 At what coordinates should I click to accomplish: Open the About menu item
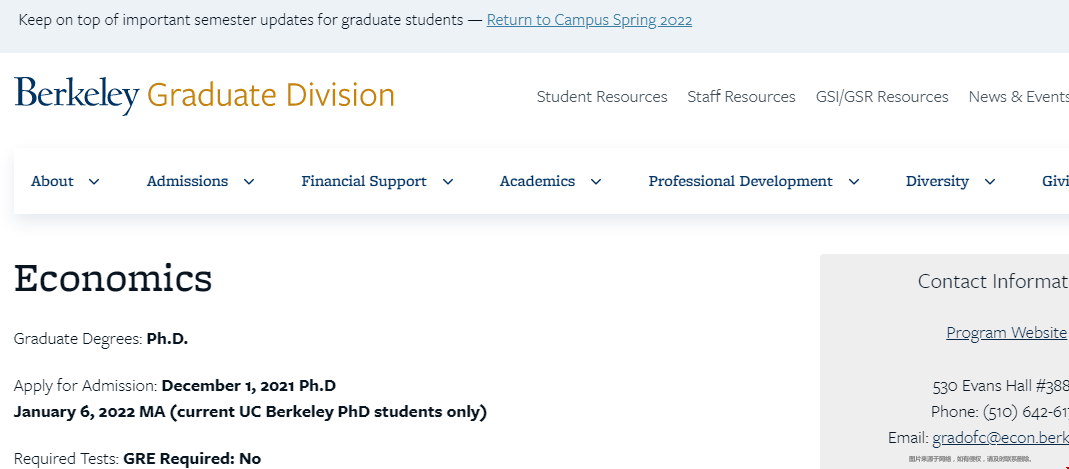(52, 181)
